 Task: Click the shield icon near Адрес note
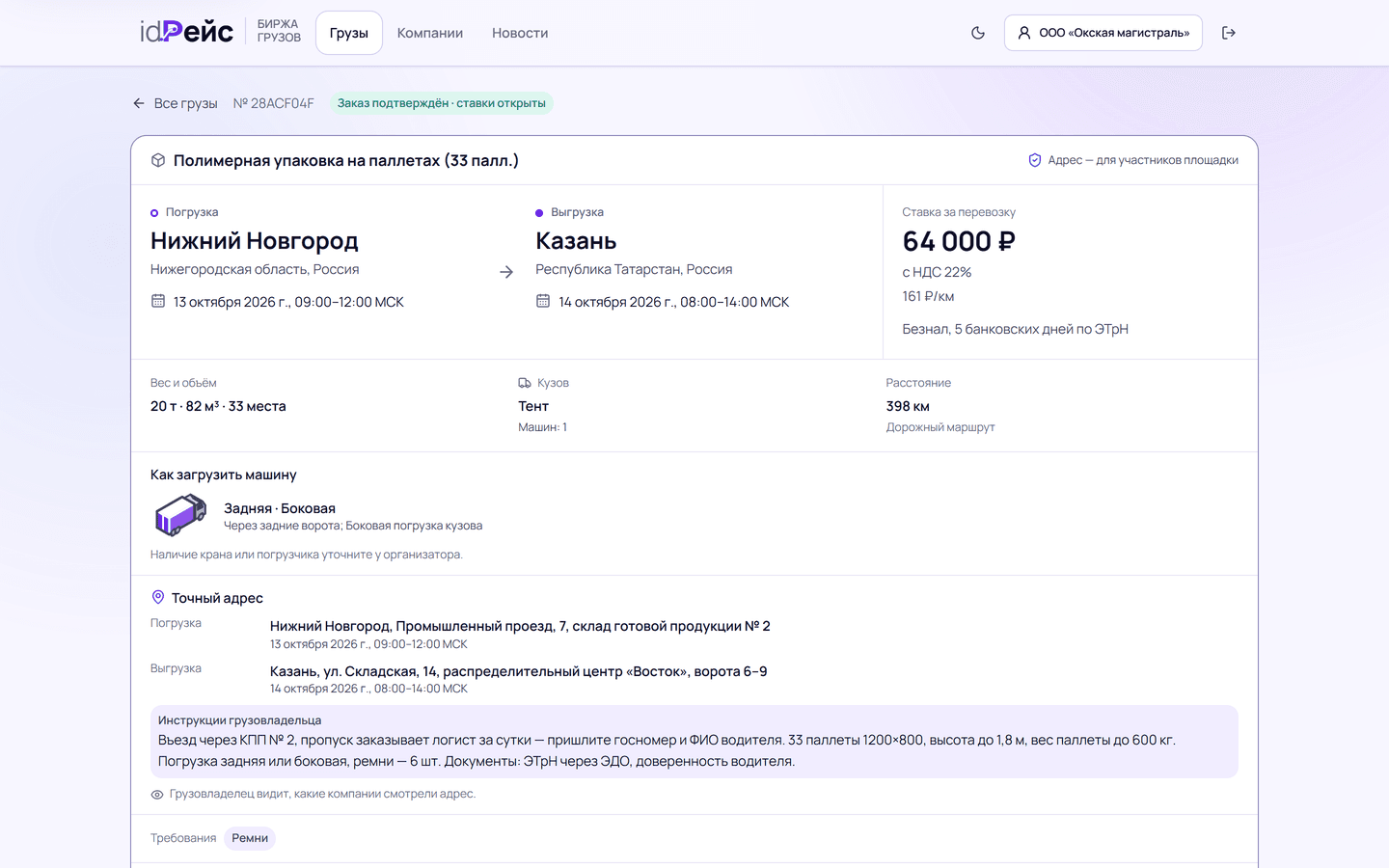point(1035,160)
